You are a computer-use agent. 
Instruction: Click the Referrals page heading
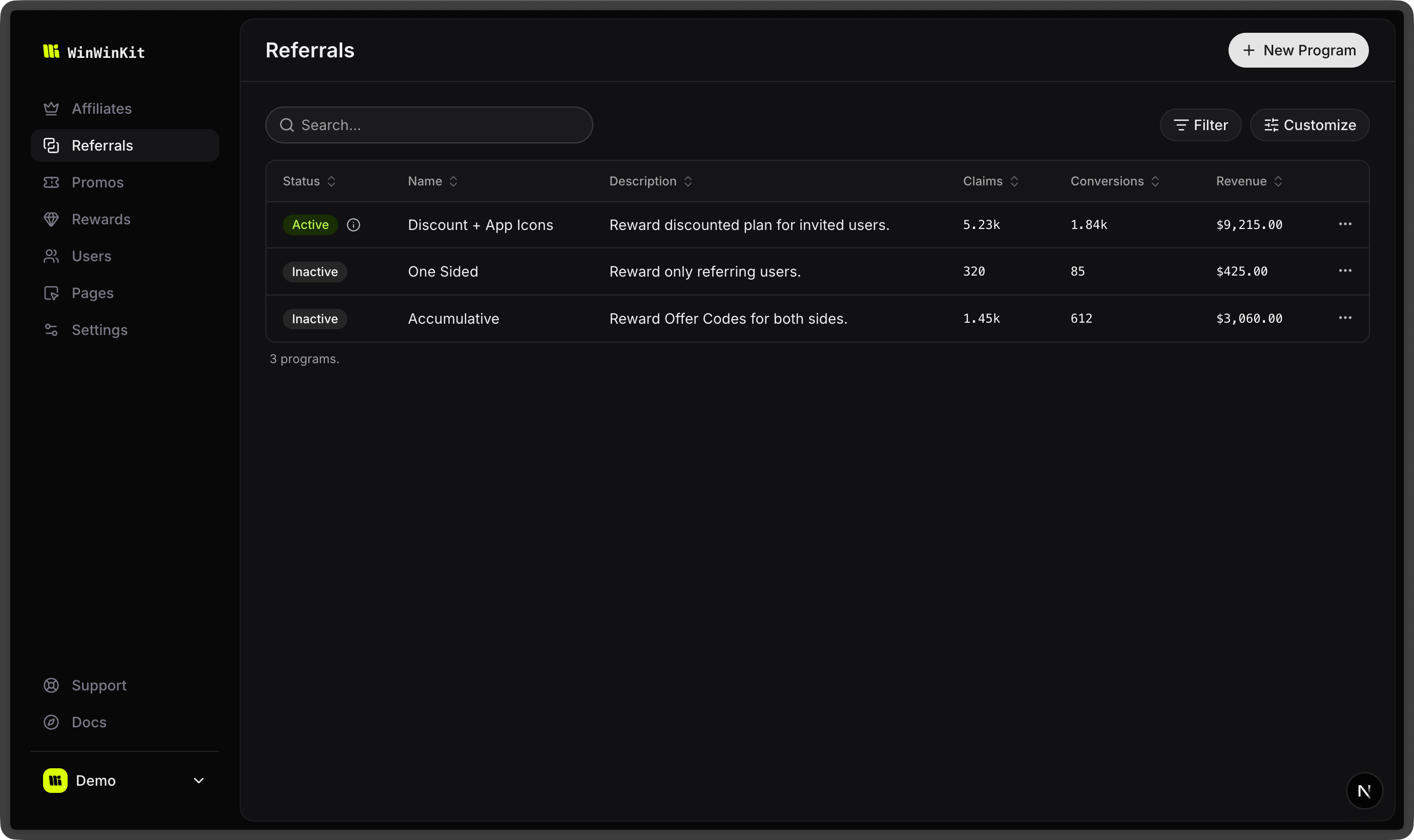309,50
